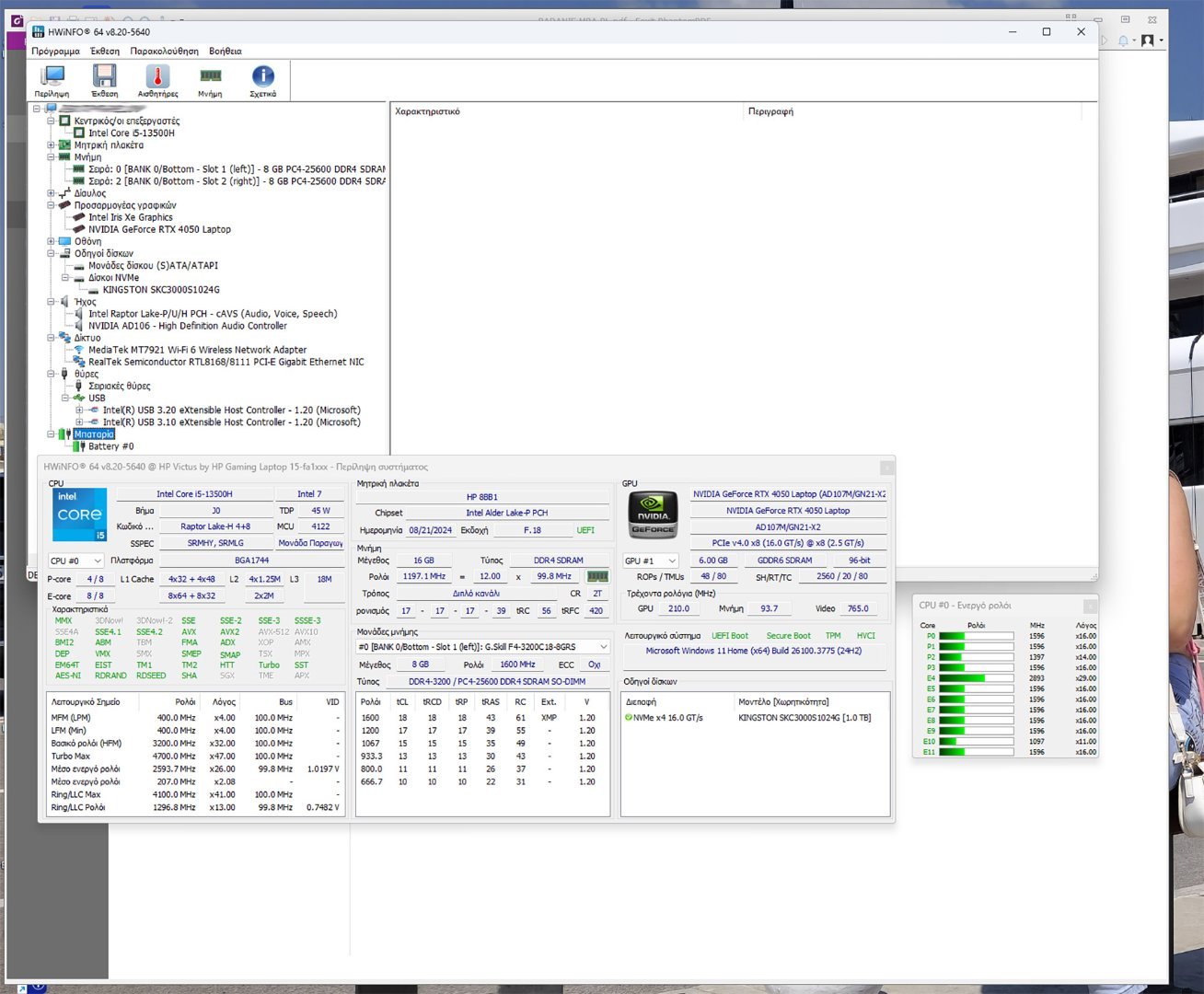Click the speaker icon beside Ήχος
1204x994 pixels.
tap(64, 301)
